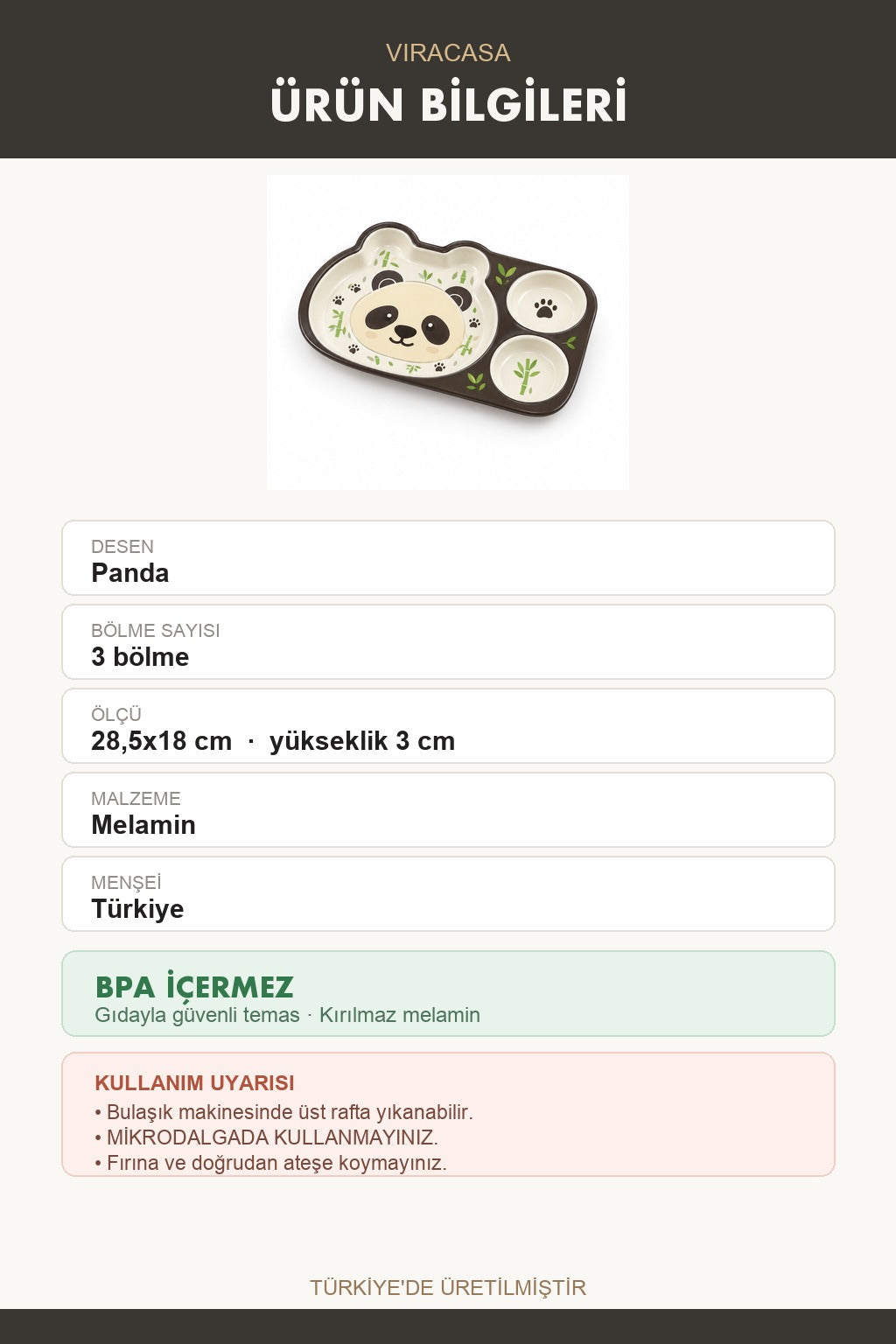896x1344 pixels.
Task: Click the paw print bowl on plate
Action: tap(547, 302)
